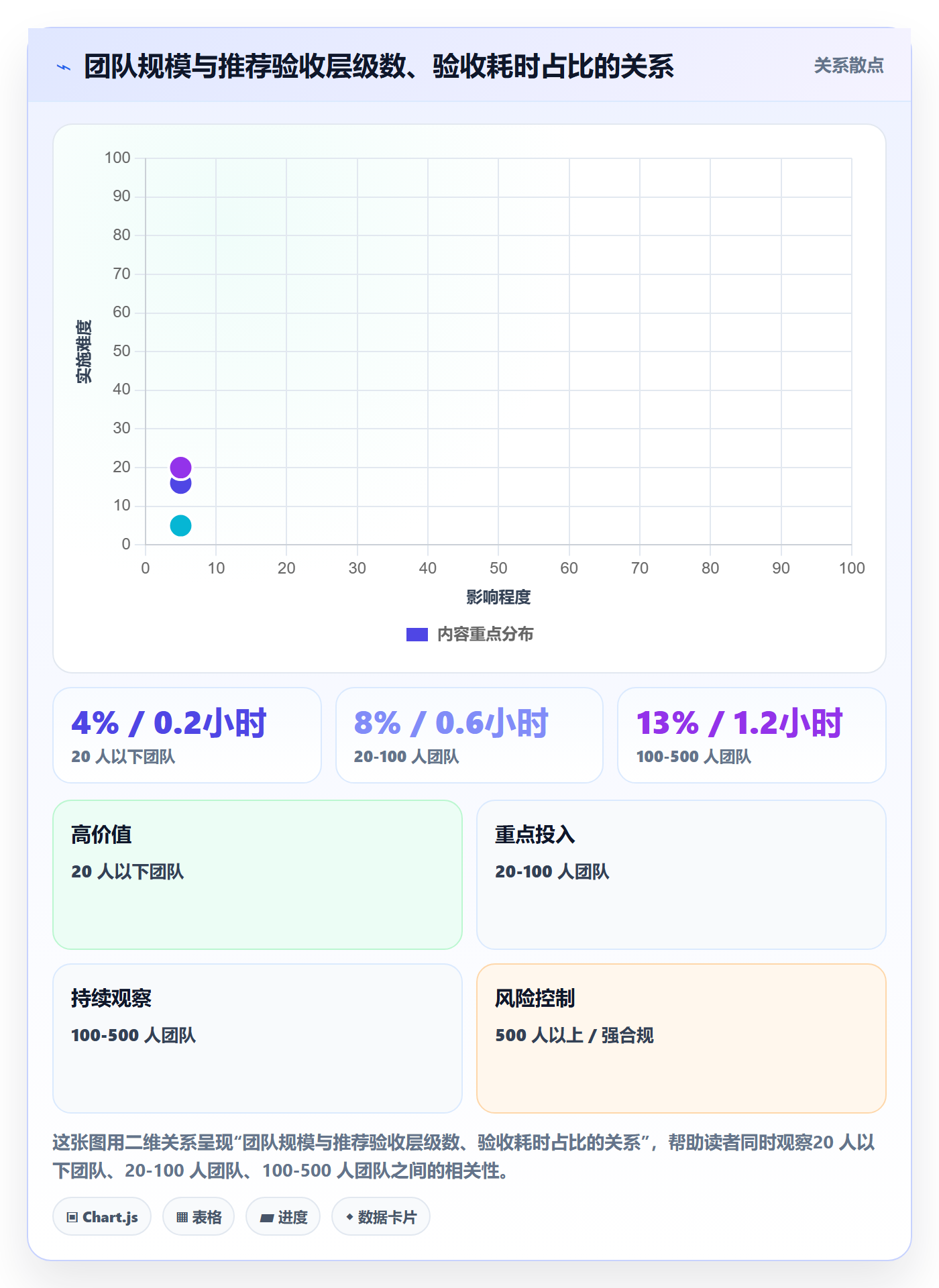This screenshot has height=1288, width=939.
Task: Click the diamond icon in the 数据卡片 chip
Action: click(x=349, y=1217)
